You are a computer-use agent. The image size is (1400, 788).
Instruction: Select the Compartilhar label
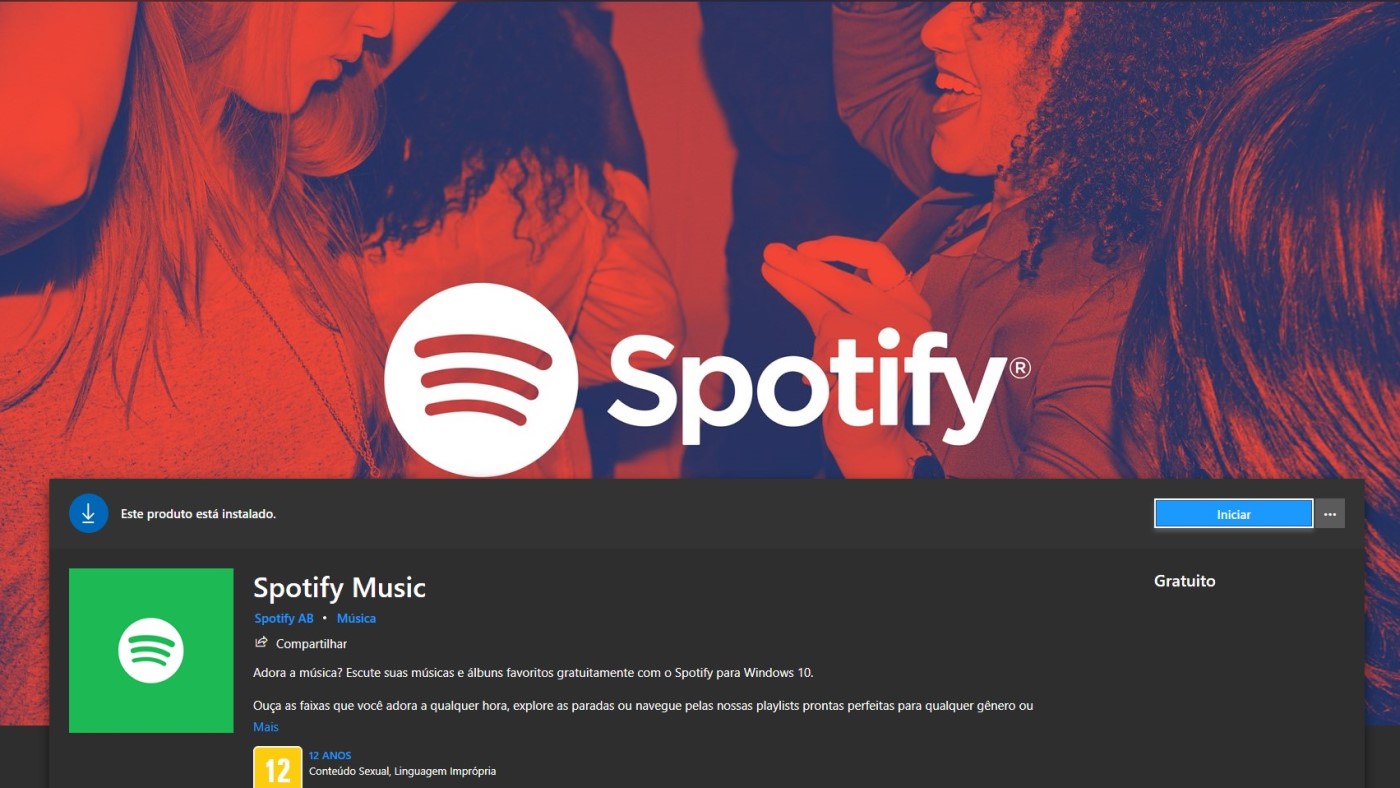[x=311, y=644]
